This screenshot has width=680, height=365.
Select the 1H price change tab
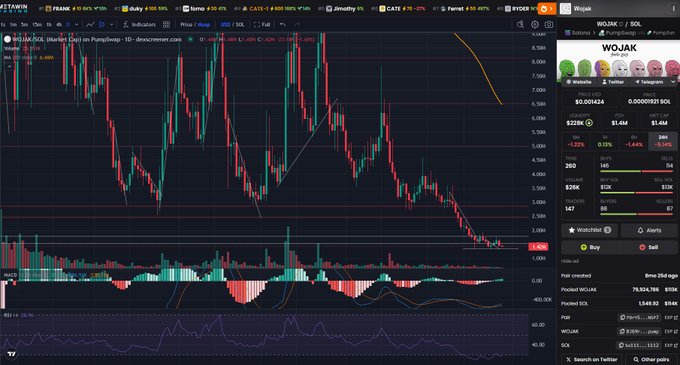[x=605, y=141]
